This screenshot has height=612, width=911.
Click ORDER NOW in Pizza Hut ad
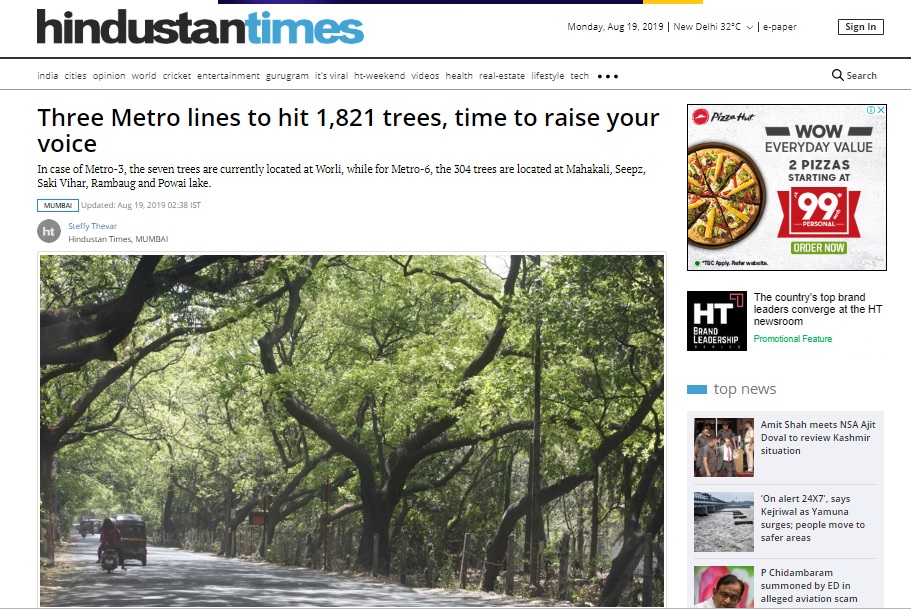pos(818,248)
